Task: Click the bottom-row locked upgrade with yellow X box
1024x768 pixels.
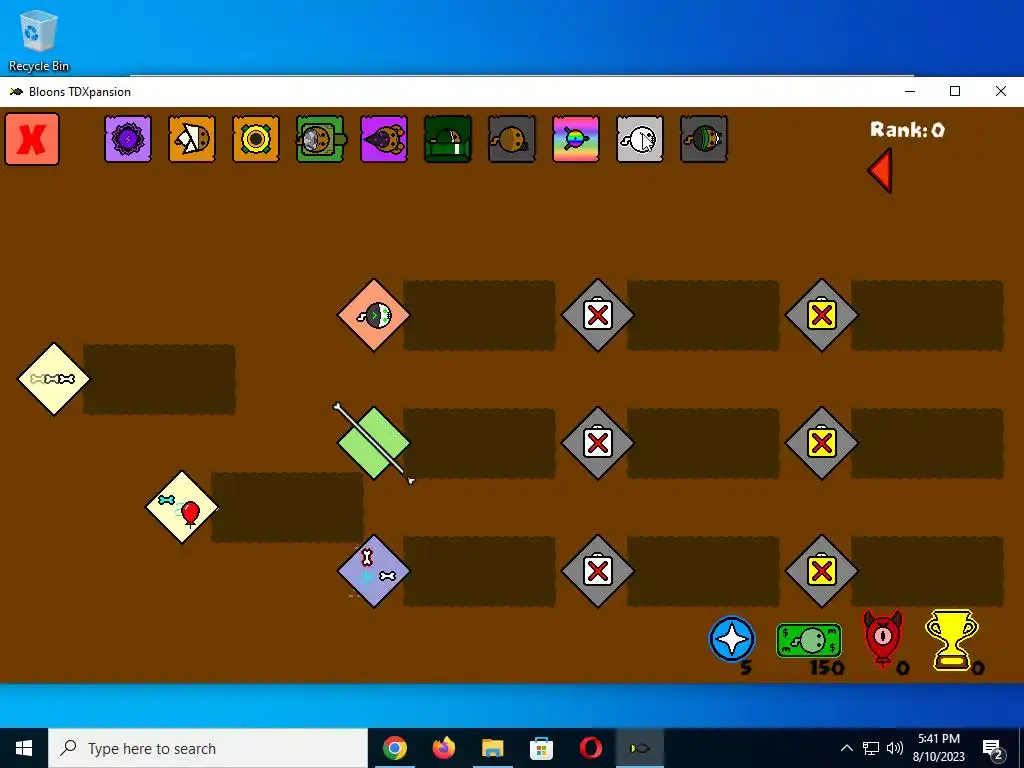Action: click(x=822, y=571)
